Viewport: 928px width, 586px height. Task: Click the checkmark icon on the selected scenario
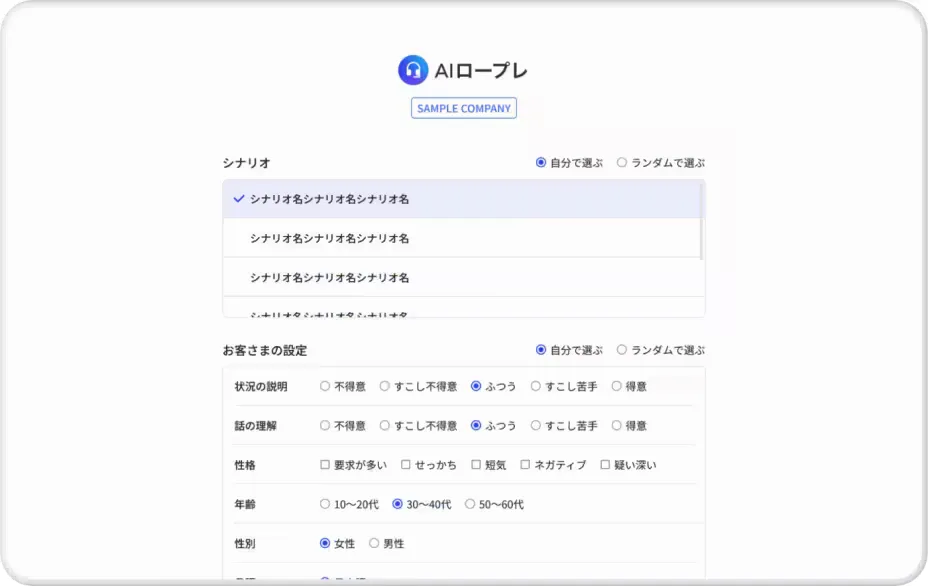(x=239, y=199)
